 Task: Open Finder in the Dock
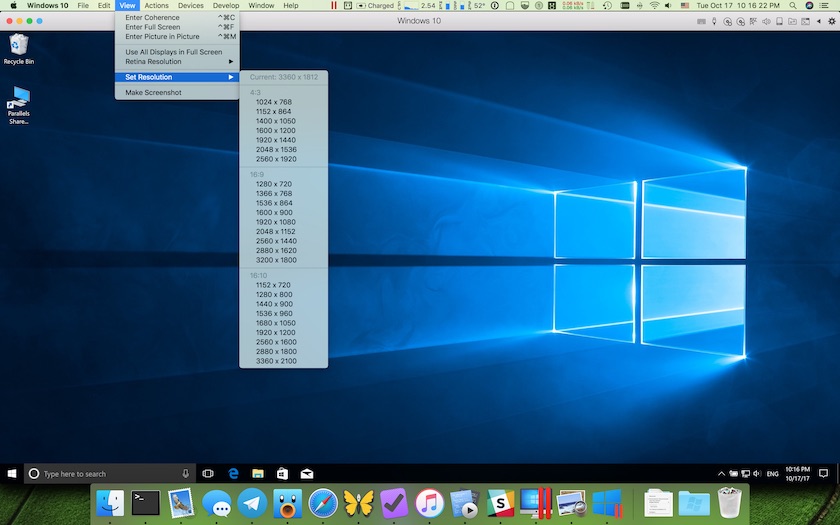coord(110,503)
